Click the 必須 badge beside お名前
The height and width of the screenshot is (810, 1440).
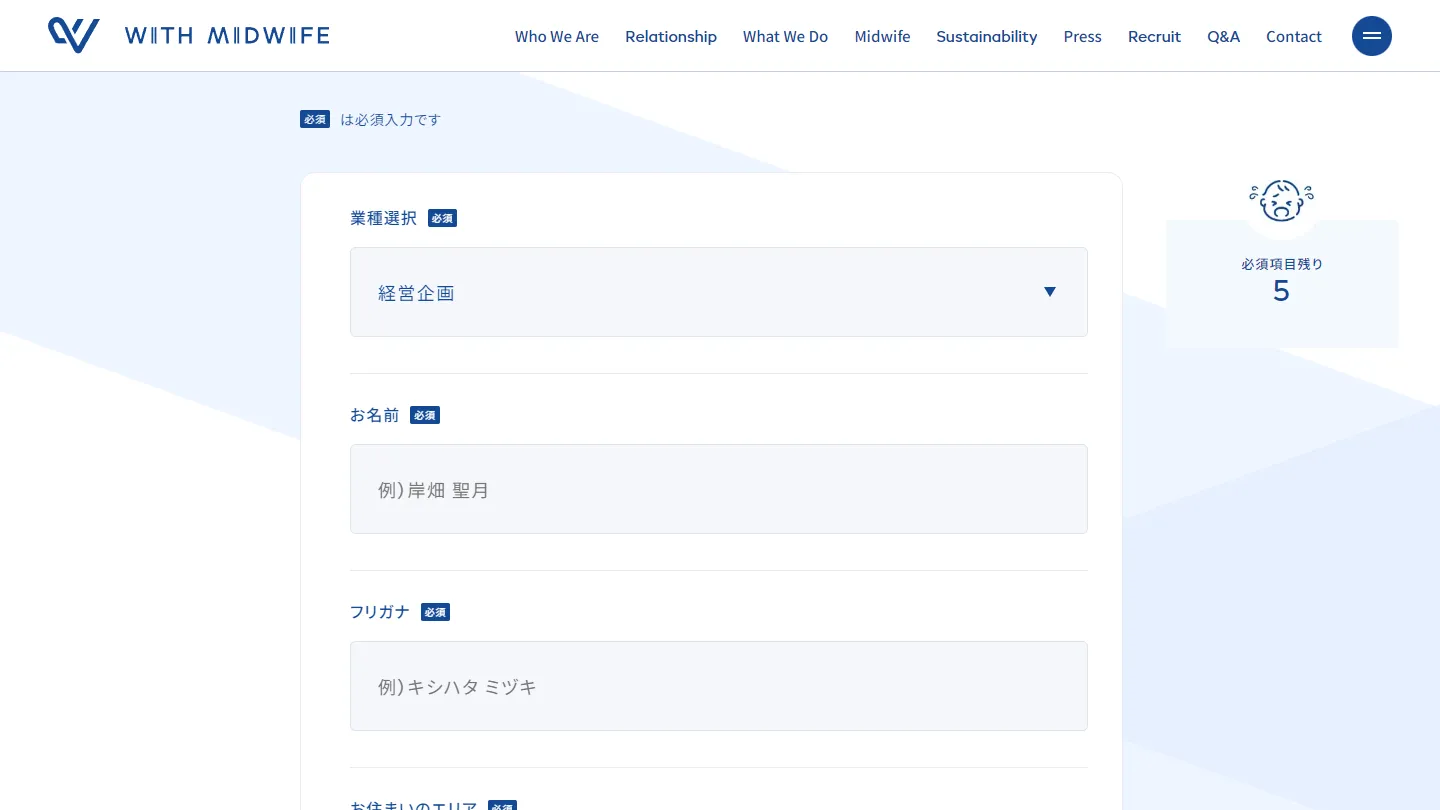[x=425, y=415]
